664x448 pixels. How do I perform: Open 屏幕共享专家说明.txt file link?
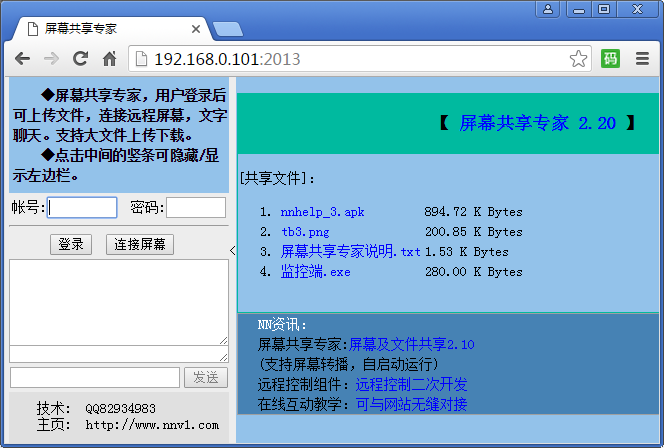click(x=351, y=252)
